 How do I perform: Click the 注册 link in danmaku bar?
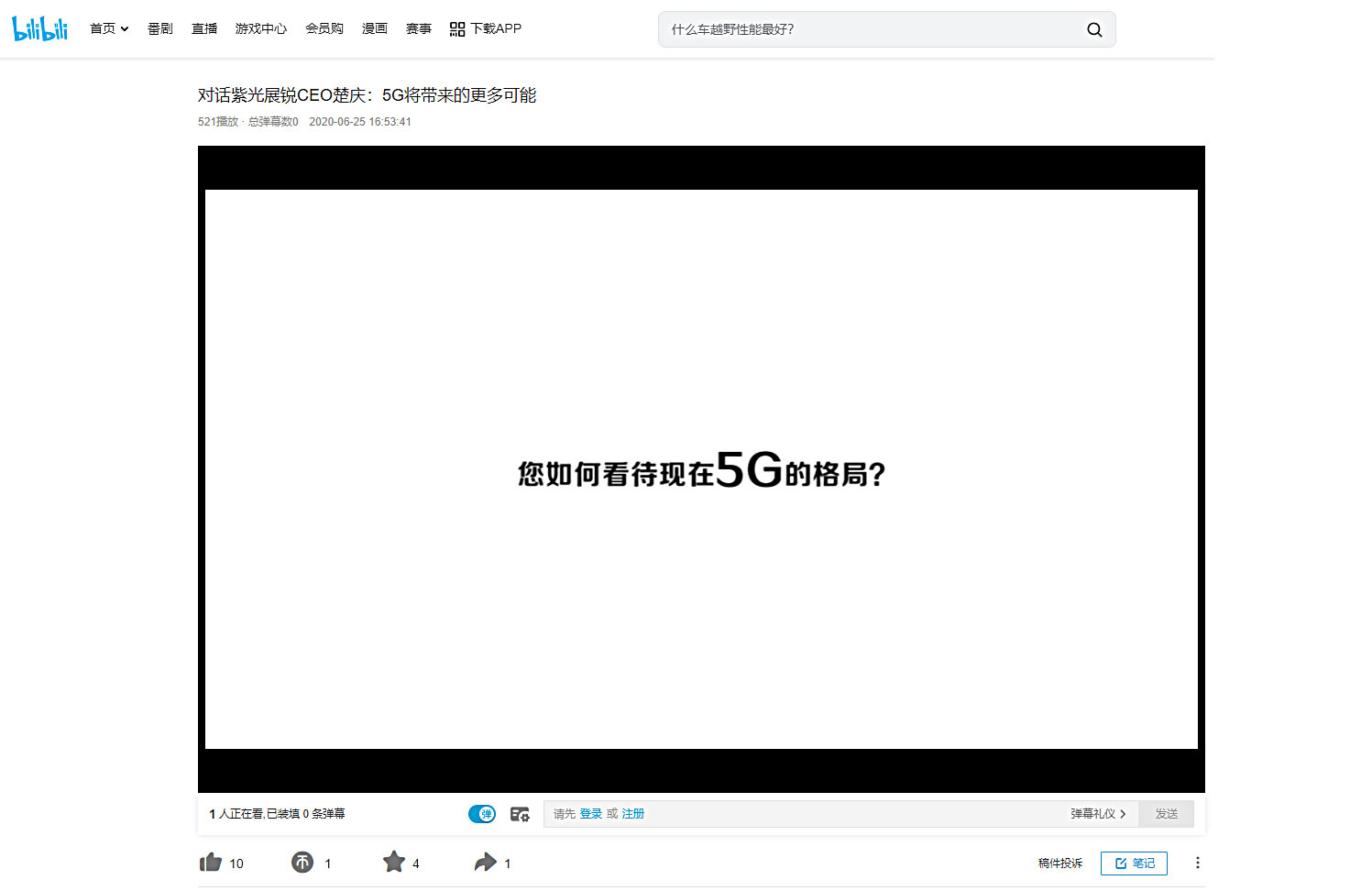click(x=633, y=814)
